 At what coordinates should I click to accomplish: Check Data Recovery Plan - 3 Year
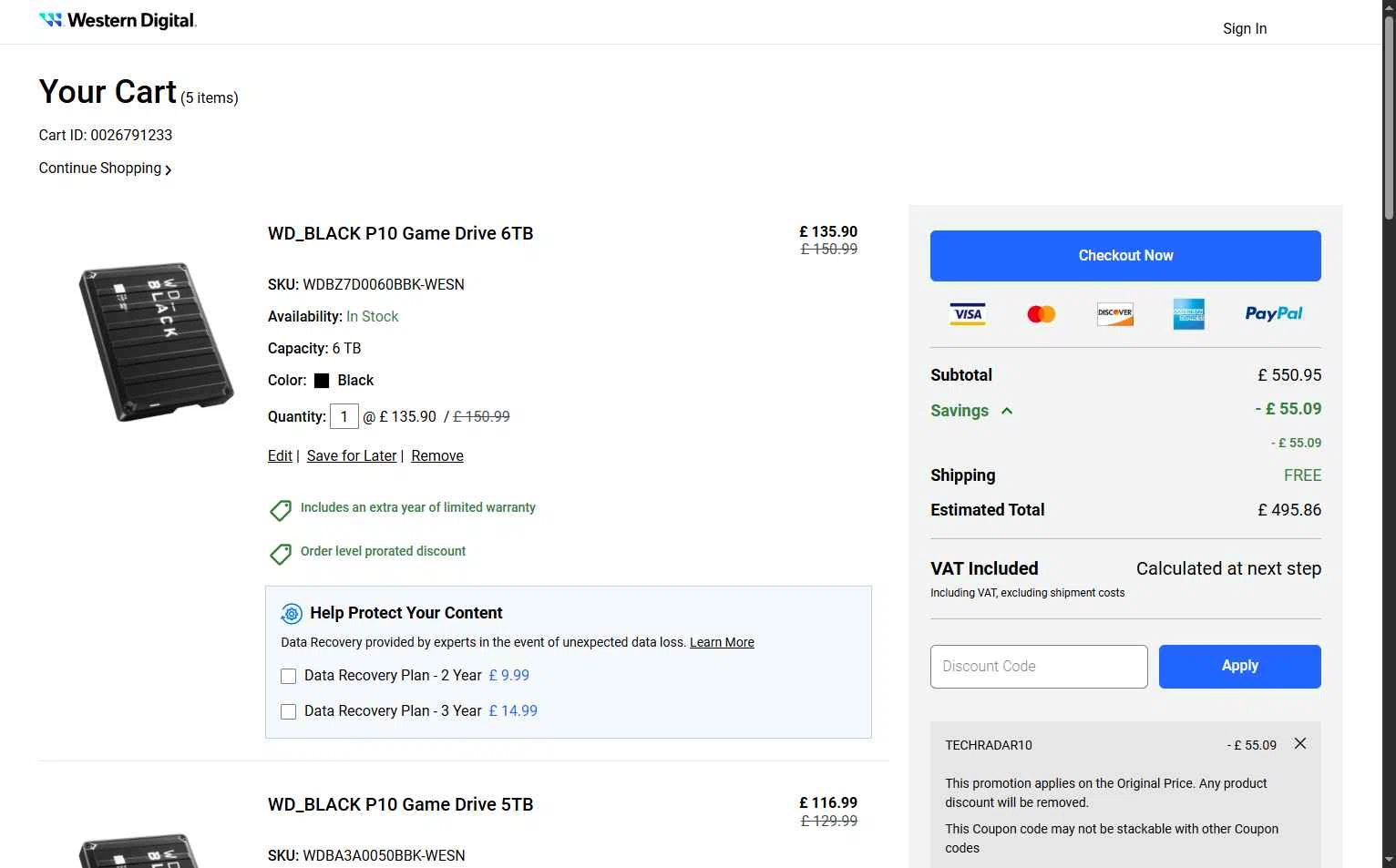point(288,711)
